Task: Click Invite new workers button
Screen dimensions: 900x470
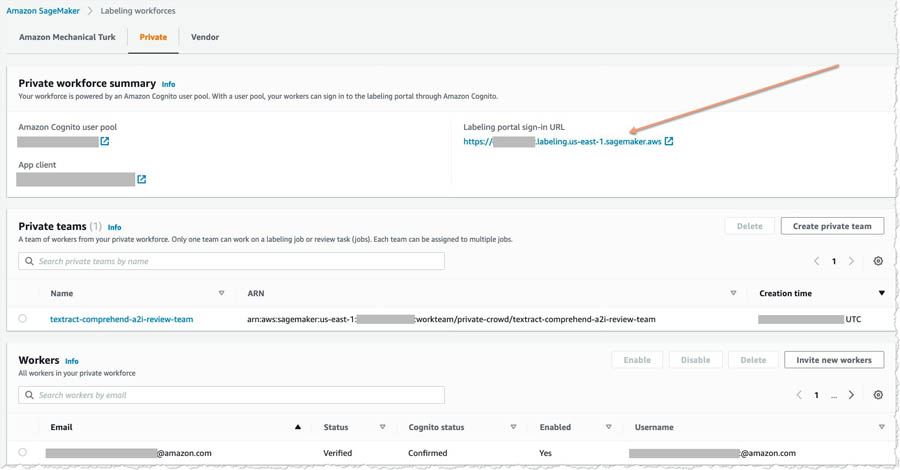Action: click(834, 360)
